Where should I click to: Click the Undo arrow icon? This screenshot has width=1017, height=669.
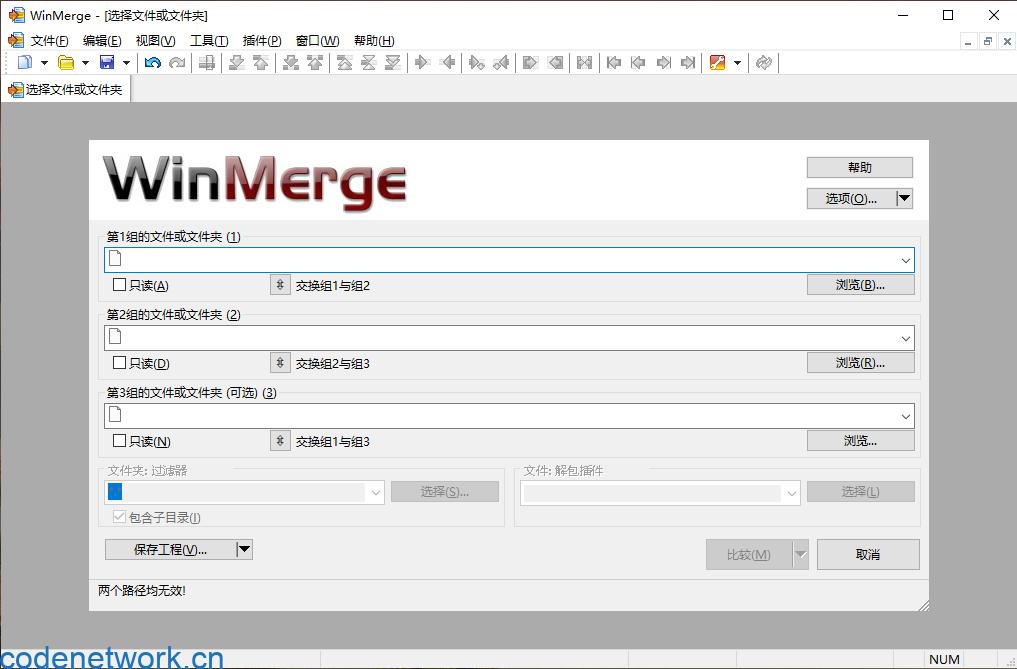(x=152, y=63)
